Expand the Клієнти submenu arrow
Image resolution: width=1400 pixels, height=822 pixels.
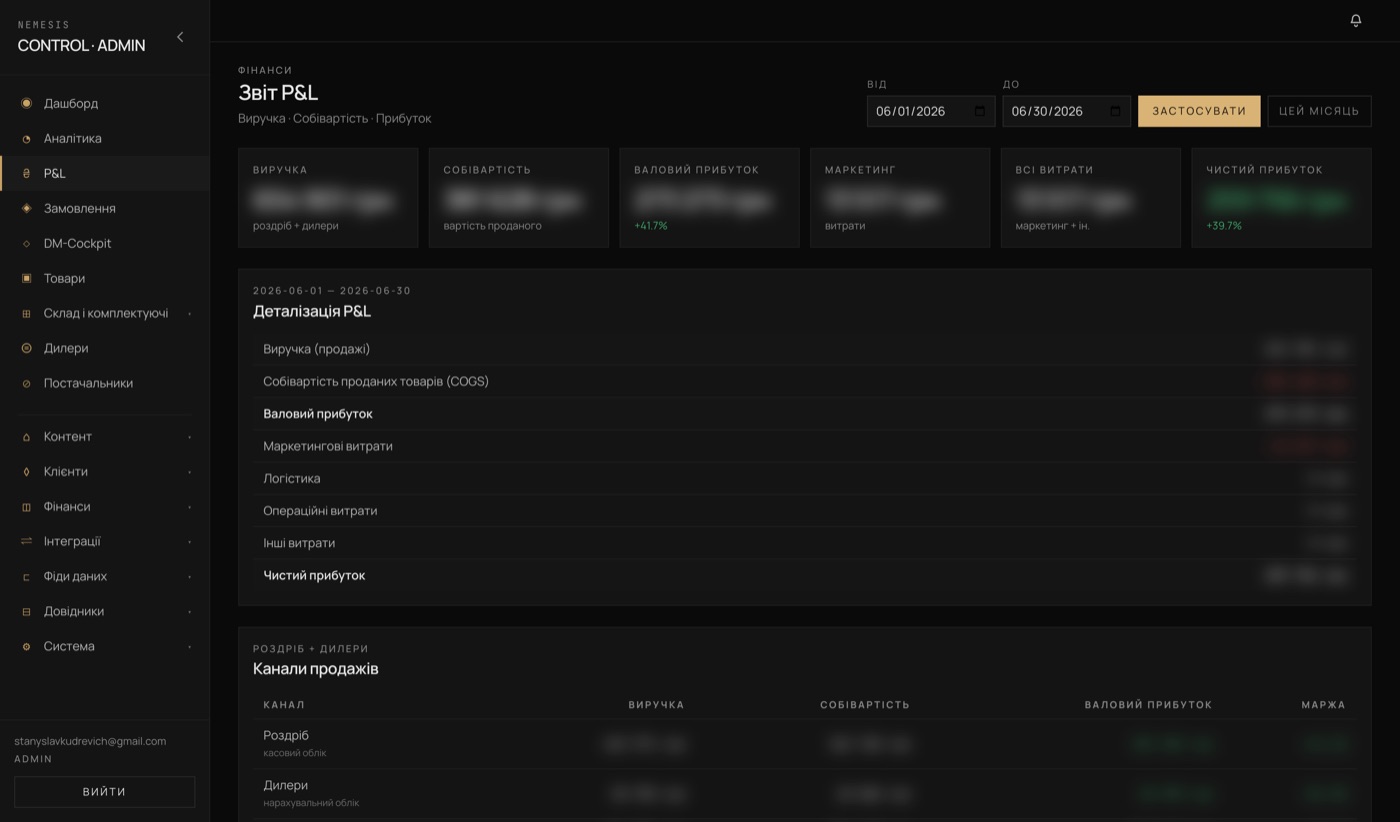coord(189,472)
